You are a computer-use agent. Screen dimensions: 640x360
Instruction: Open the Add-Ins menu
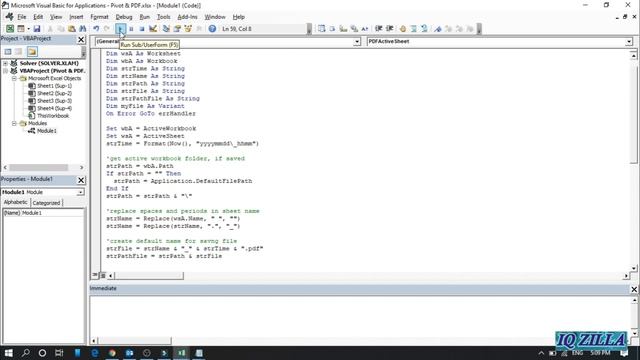(x=187, y=17)
